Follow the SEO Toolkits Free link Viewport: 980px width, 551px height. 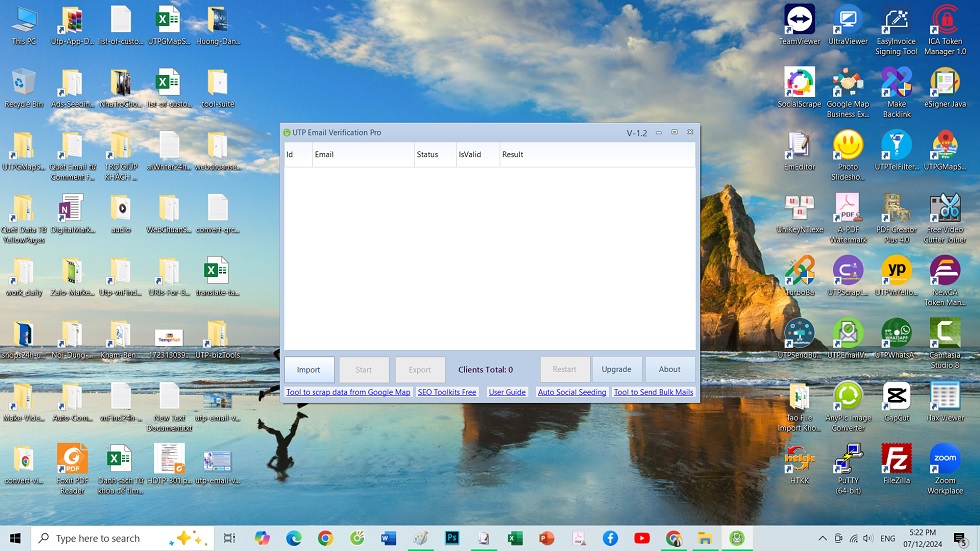(x=447, y=392)
